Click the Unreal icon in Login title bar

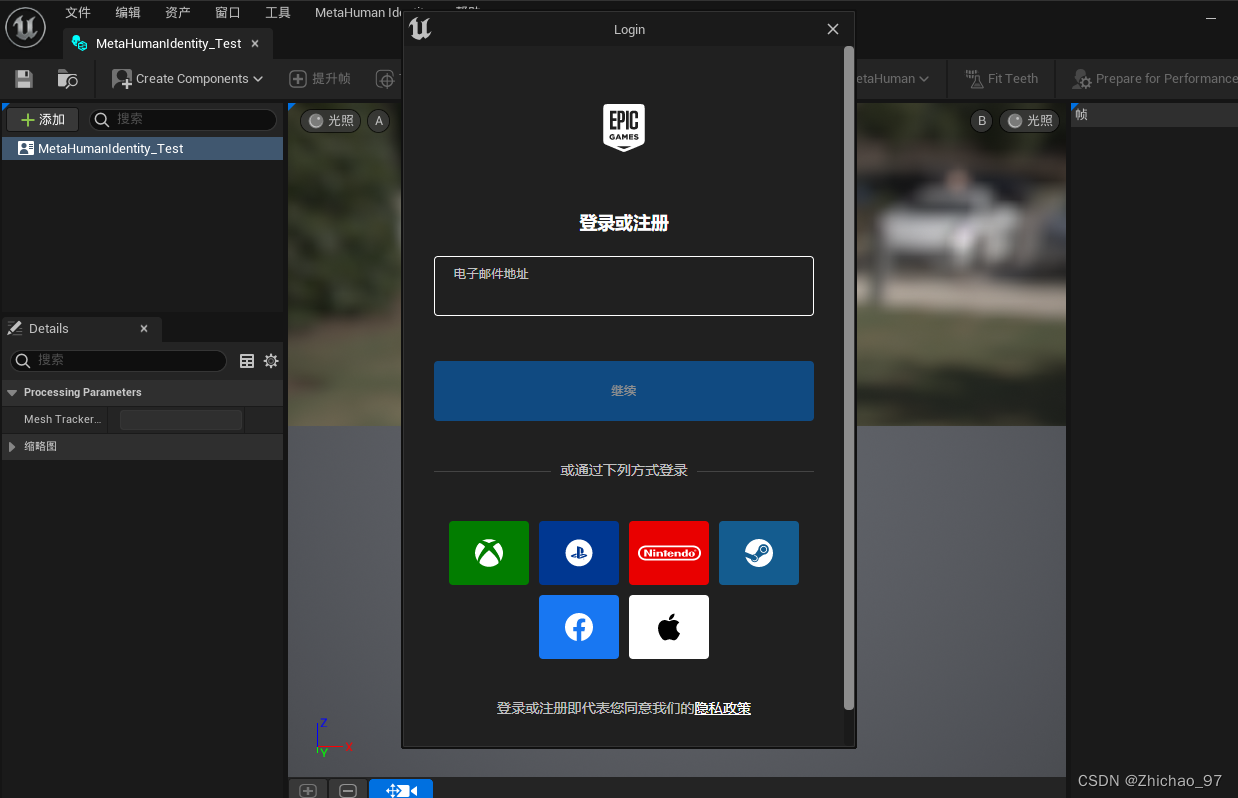tap(421, 29)
